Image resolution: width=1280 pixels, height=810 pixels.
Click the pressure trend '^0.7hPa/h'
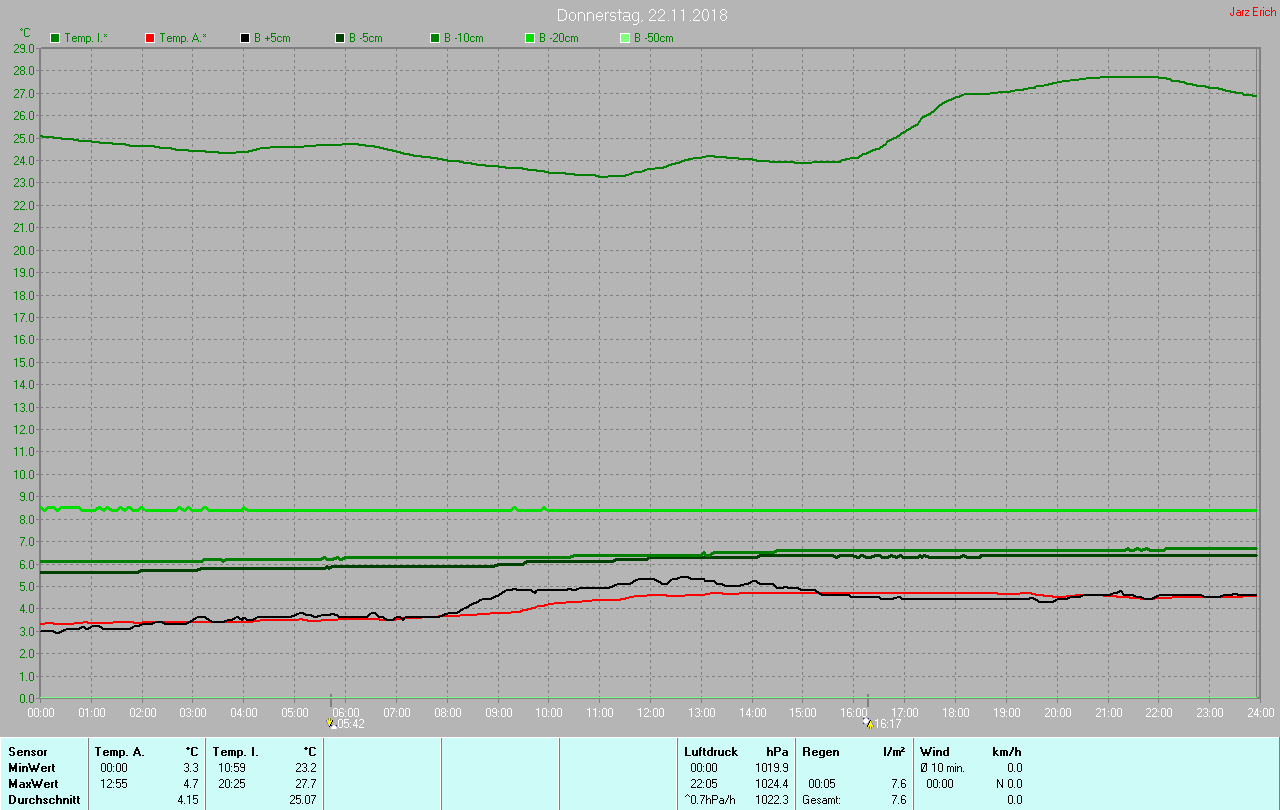(x=711, y=800)
